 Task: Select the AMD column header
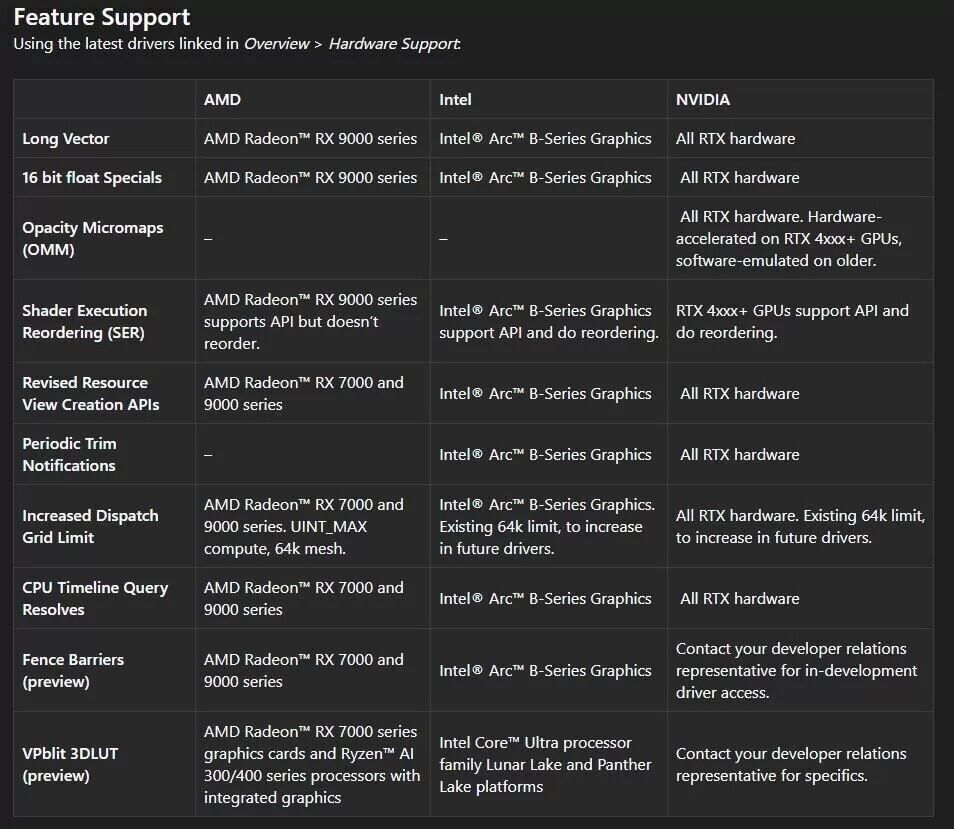pos(222,99)
